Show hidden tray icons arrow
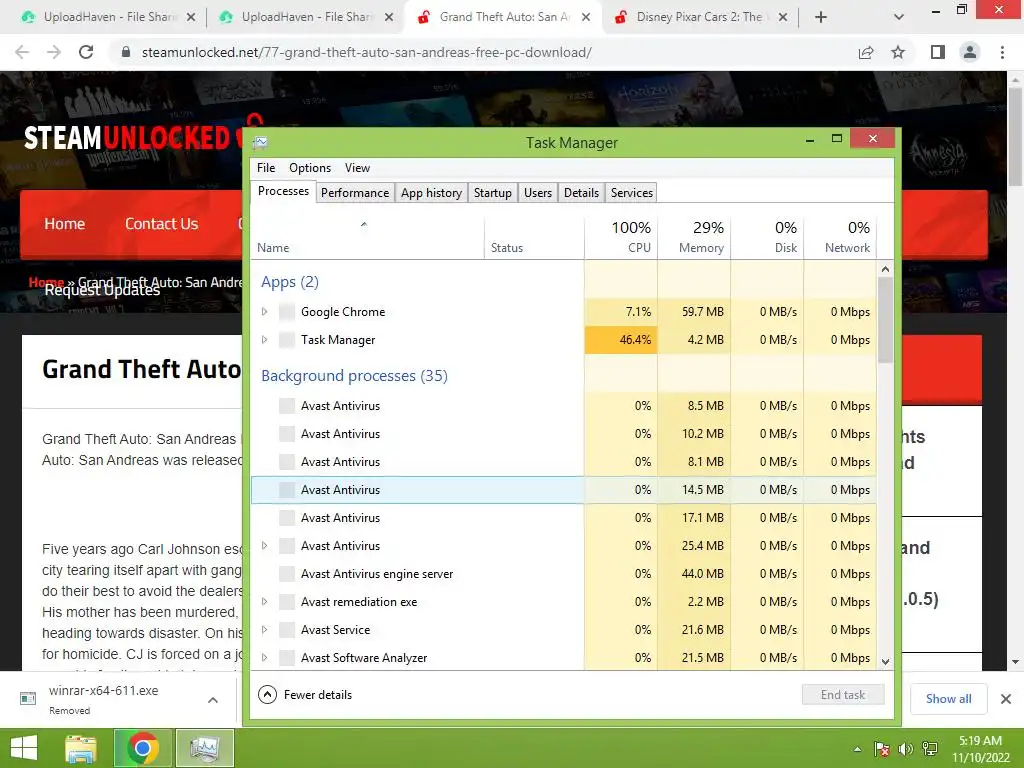 point(857,749)
